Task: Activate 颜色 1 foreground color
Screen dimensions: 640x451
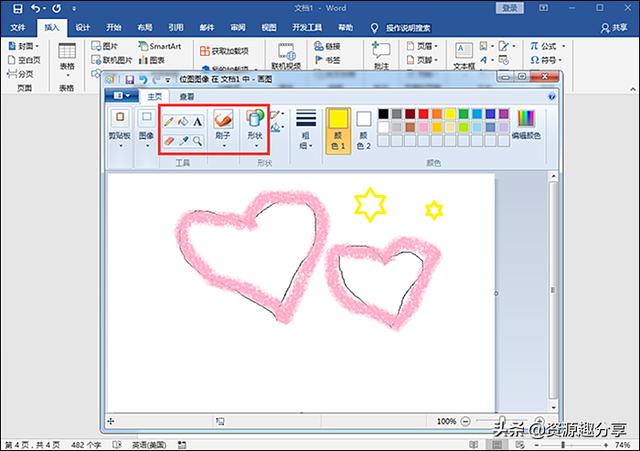Action: click(338, 126)
